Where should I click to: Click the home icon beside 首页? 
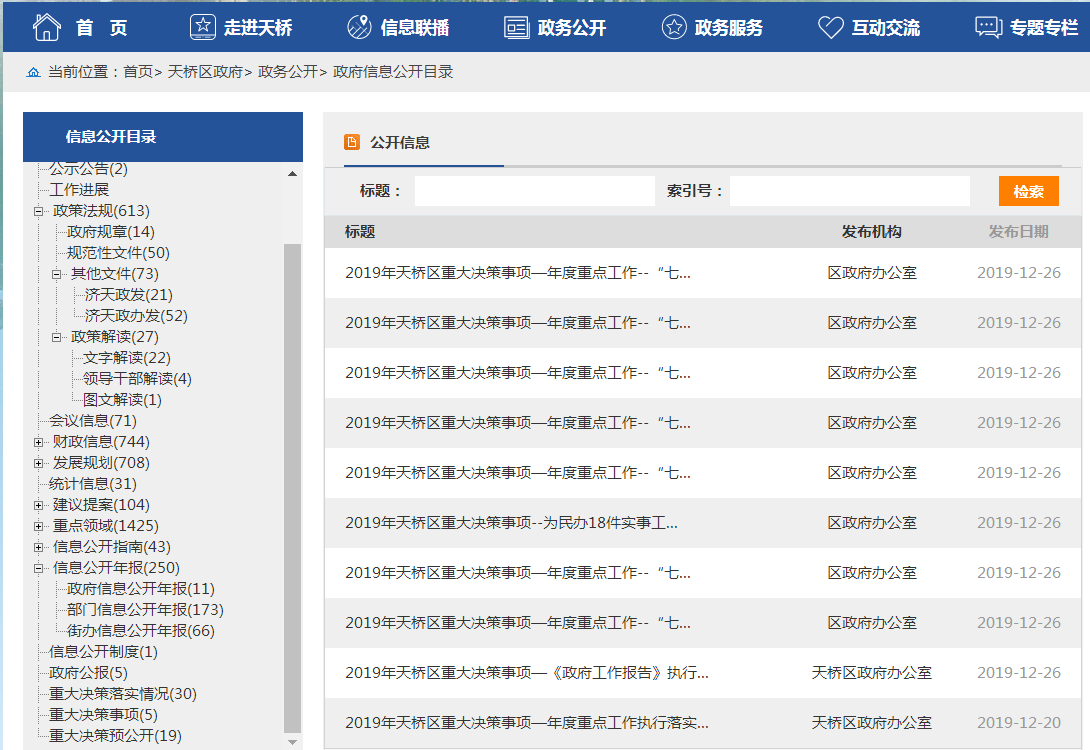coord(47,28)
